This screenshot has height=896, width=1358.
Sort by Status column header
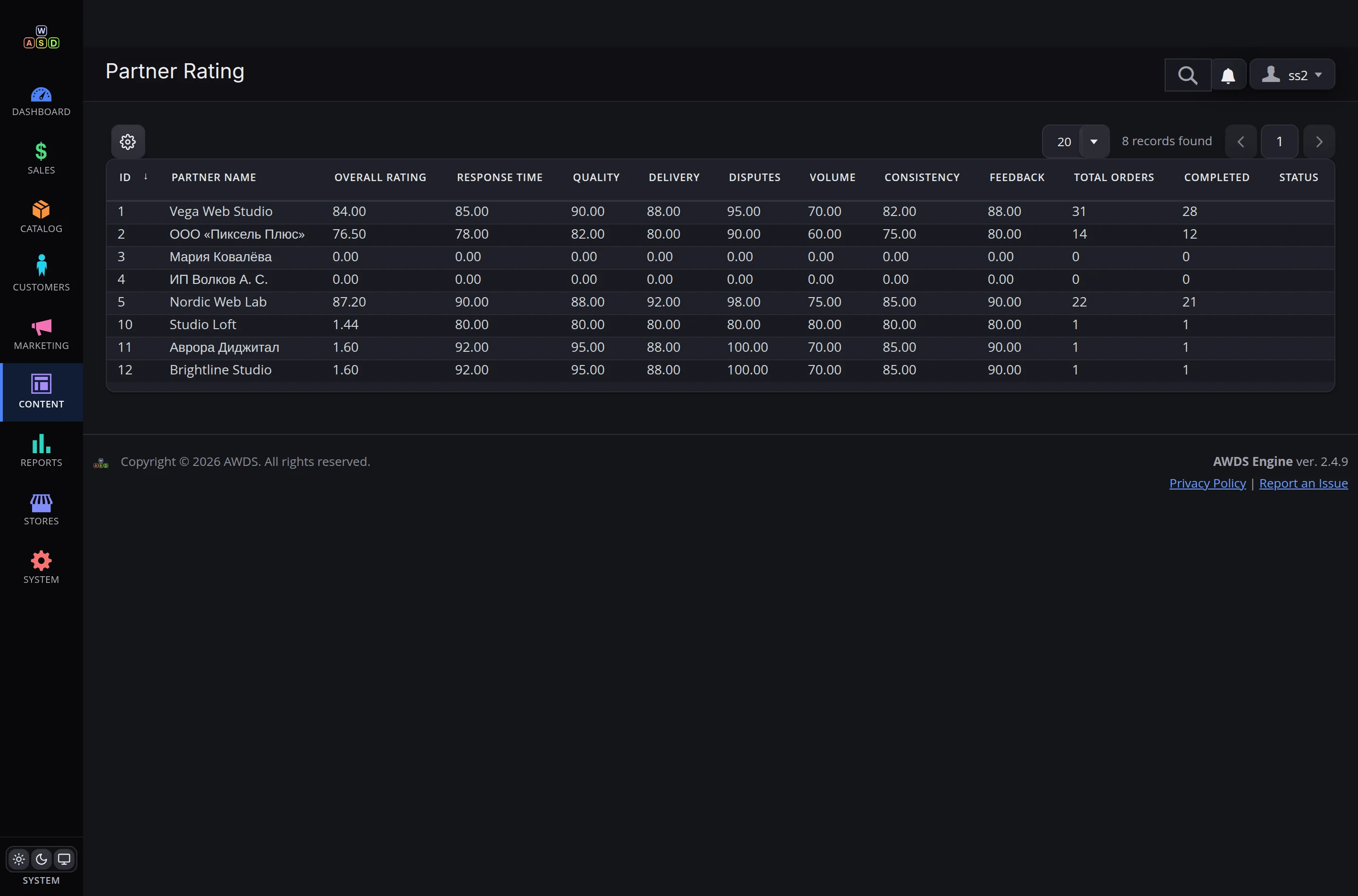(x=1299, y=178)
